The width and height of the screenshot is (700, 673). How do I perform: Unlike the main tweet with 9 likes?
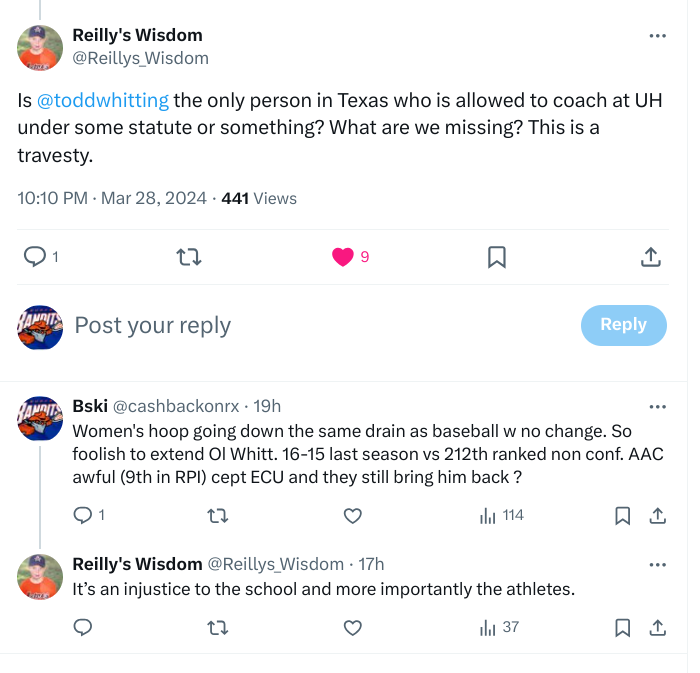coord(343,257)
